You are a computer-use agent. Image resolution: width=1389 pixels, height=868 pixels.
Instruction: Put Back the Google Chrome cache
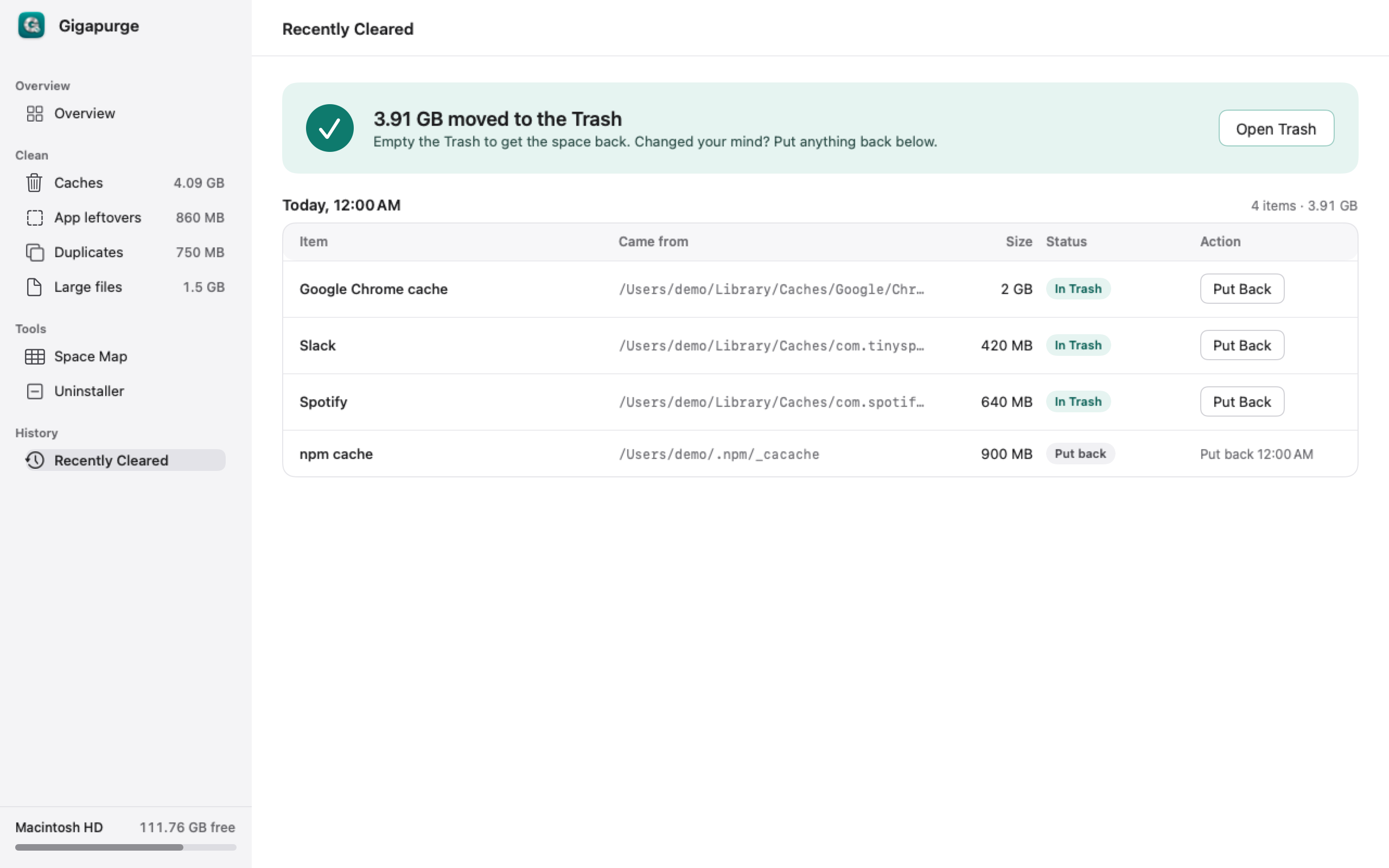[1242, 289]
